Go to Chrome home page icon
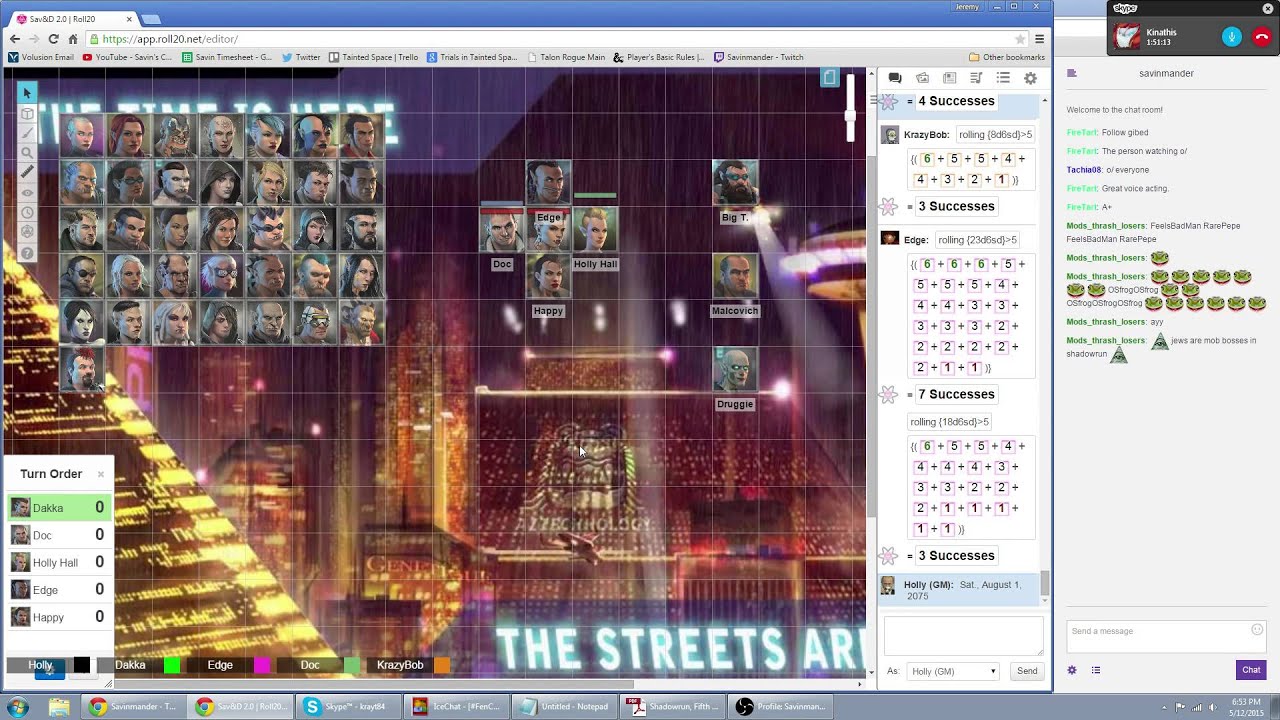The image size is (1280, 720). 73,39
